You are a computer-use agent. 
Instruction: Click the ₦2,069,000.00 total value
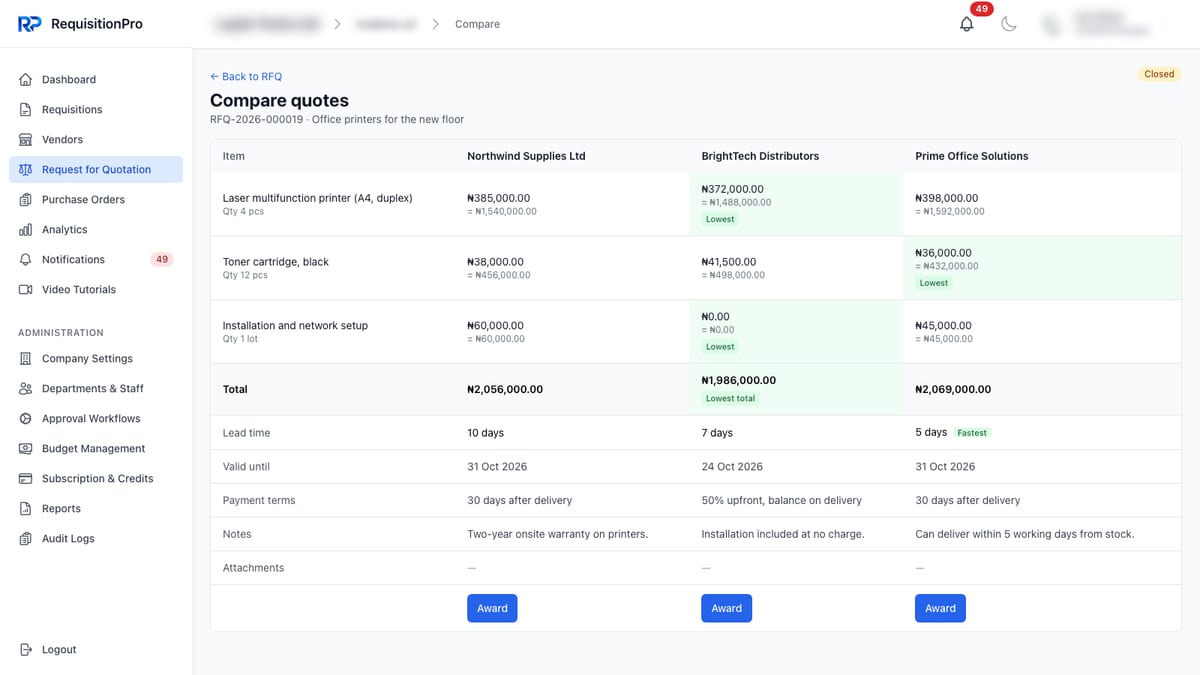(953, 389)
